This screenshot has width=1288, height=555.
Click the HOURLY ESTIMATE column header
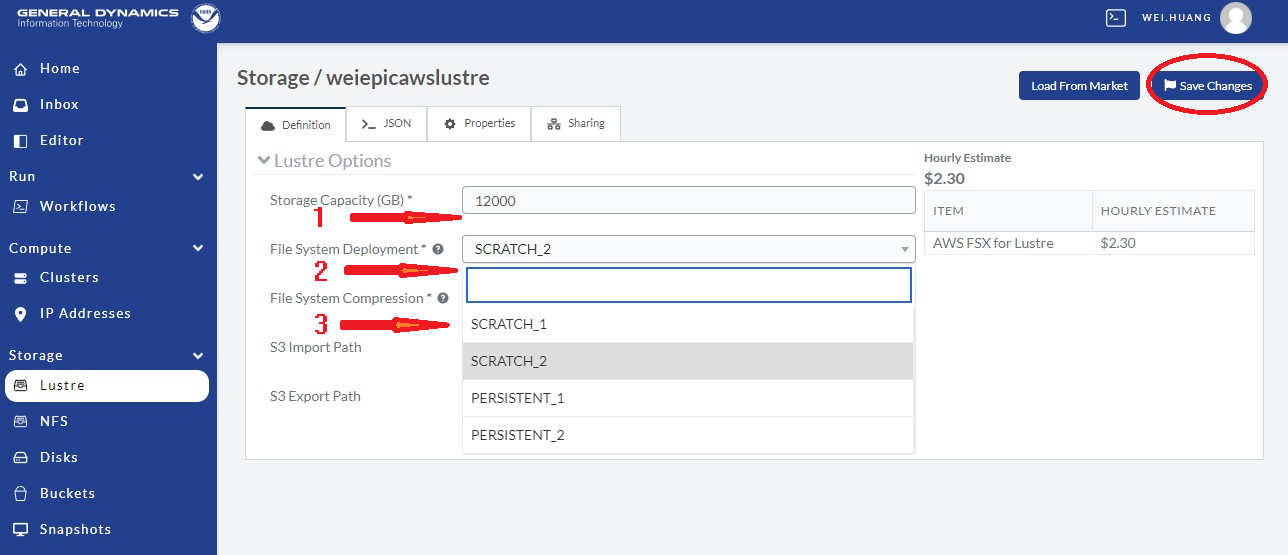[1173, 211]
